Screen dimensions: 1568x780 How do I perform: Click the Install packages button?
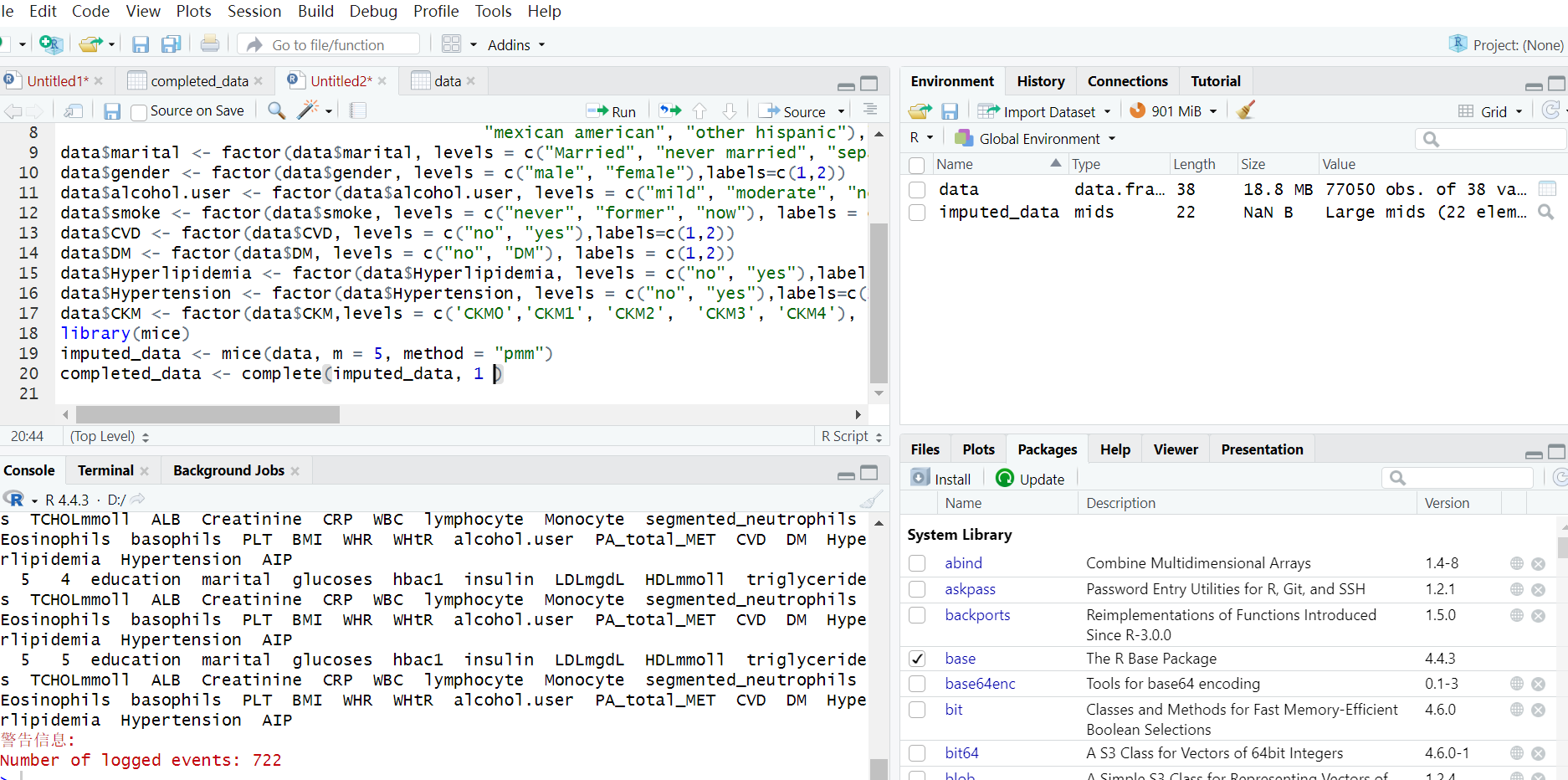[941, 479]
